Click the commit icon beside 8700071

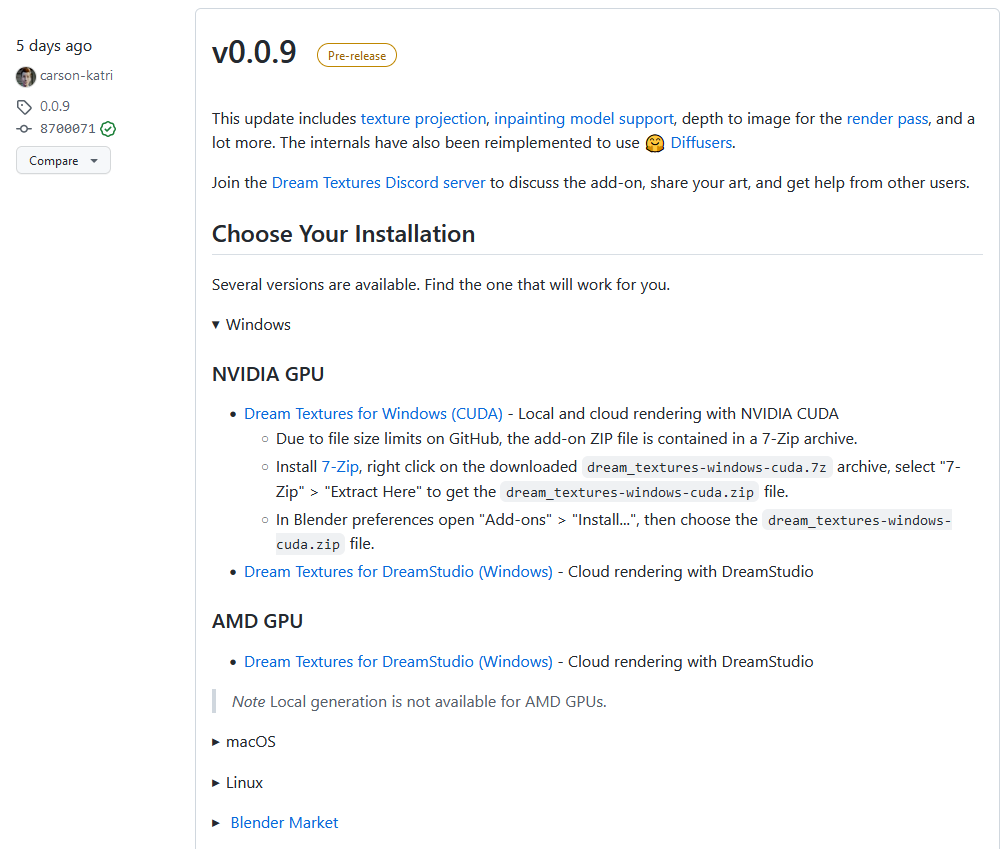tap(25, 129)
